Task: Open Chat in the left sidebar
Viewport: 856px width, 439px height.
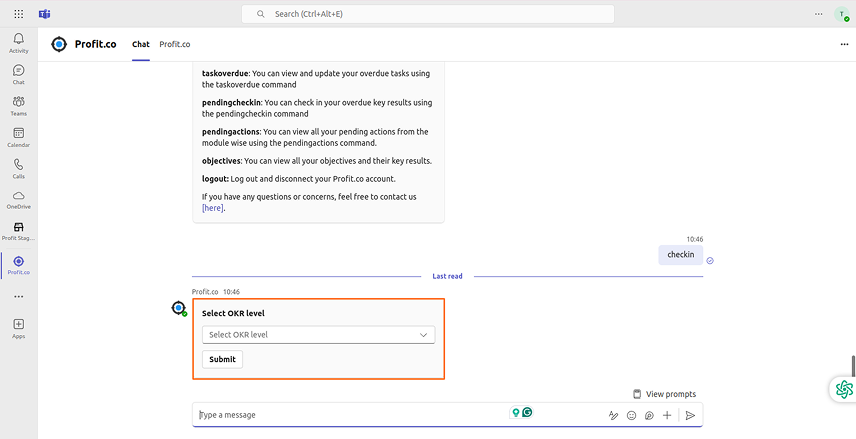Action: pyautogui.click(x=19, y=74)
